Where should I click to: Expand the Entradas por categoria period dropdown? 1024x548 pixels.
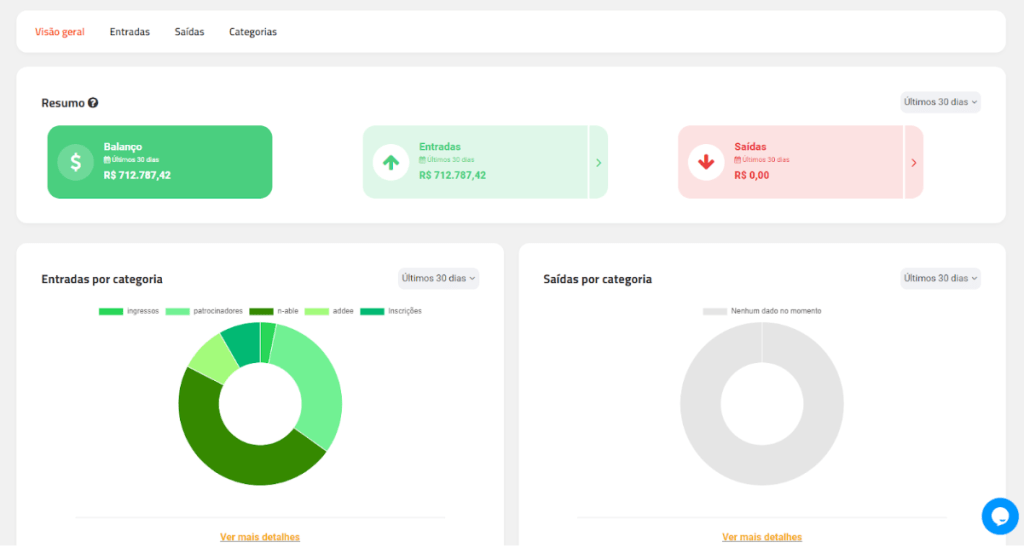coord(438,278)
